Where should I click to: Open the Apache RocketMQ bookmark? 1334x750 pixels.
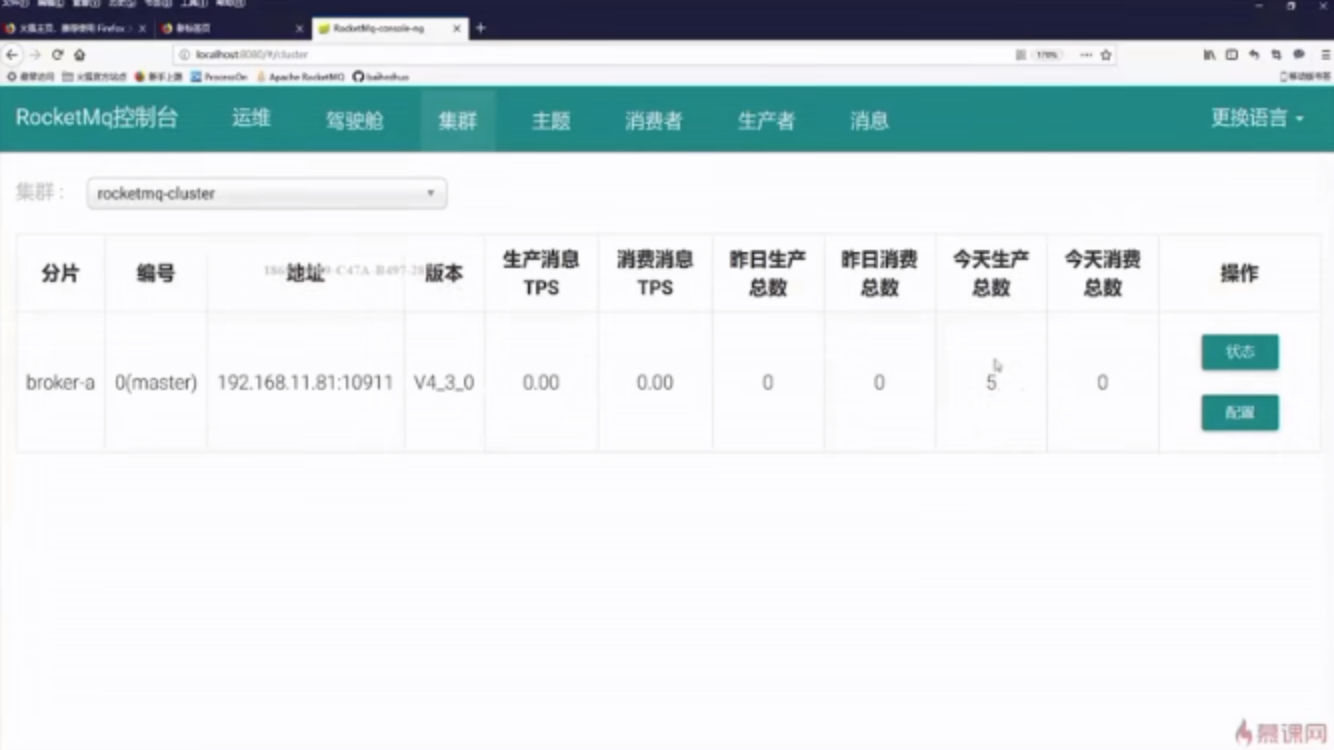[300, 77]
